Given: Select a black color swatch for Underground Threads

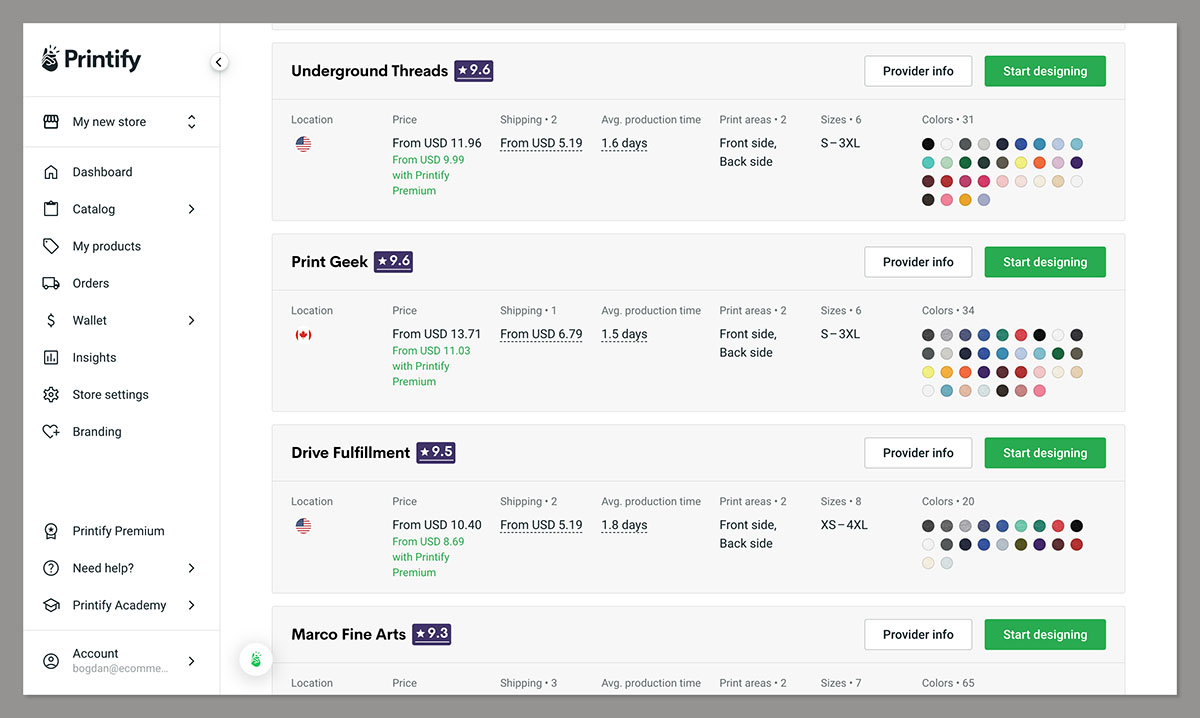Looking at the screenshot, I should (927, 142).
